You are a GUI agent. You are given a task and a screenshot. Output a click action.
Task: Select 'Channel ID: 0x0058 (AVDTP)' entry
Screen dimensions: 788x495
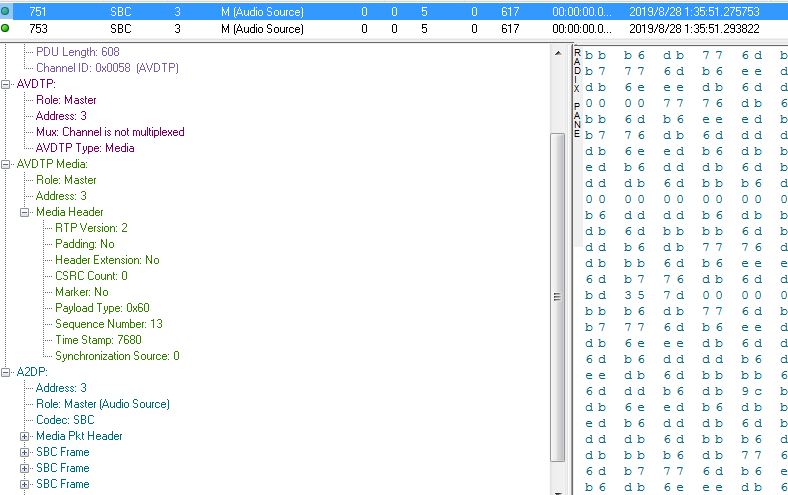(x=108, y=68)
